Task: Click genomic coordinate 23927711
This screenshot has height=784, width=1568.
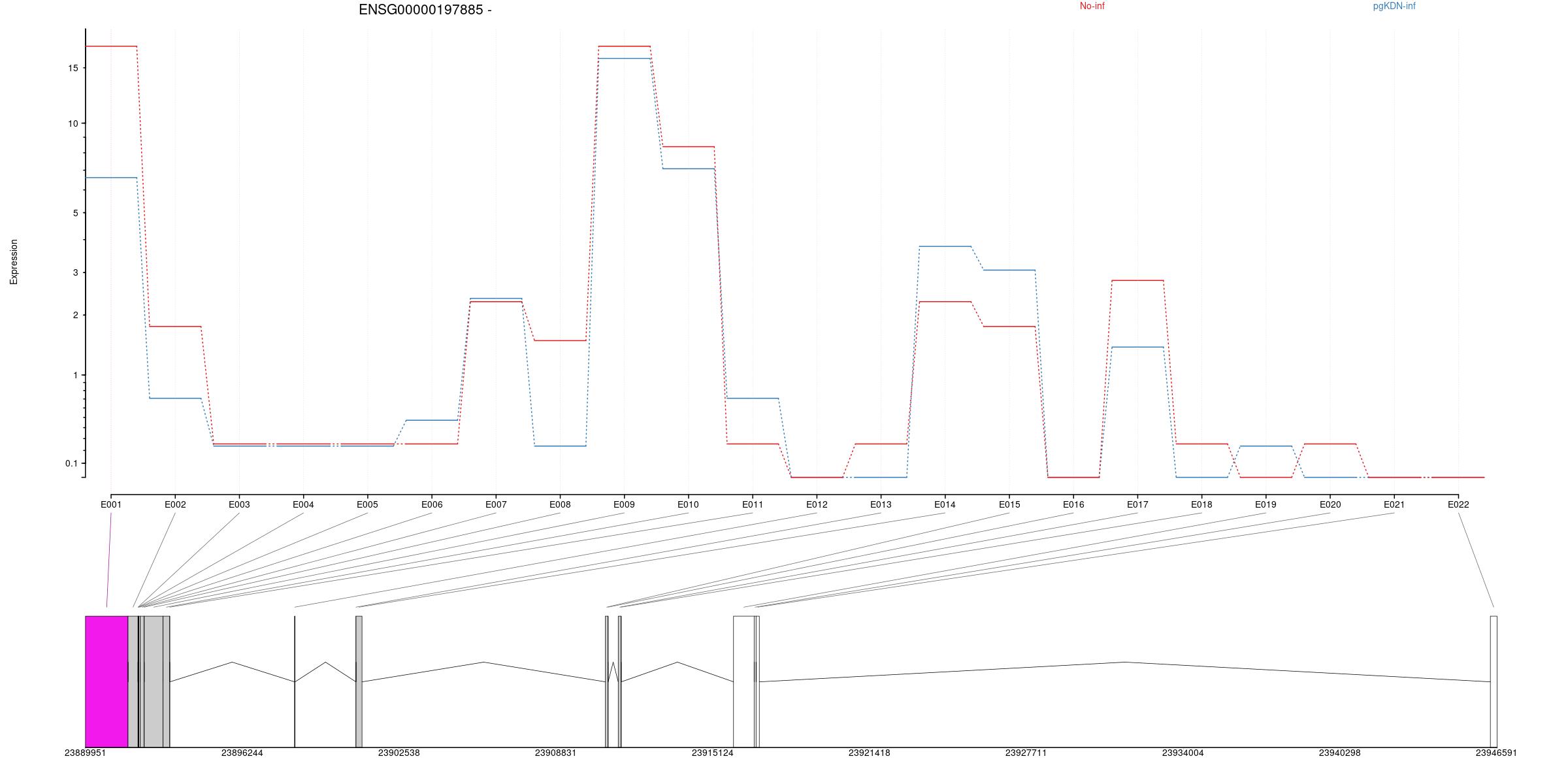Action: point(1026,753)
